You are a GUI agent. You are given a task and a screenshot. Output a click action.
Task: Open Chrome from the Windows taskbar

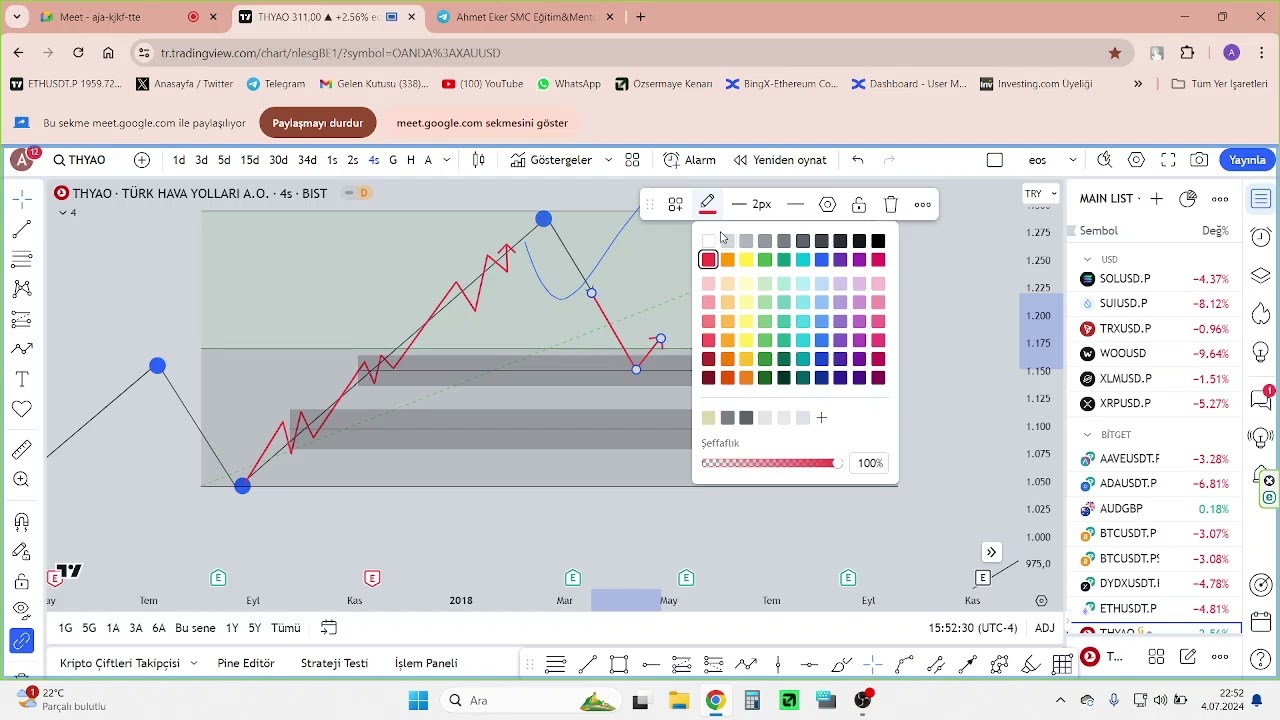[715, 700]
